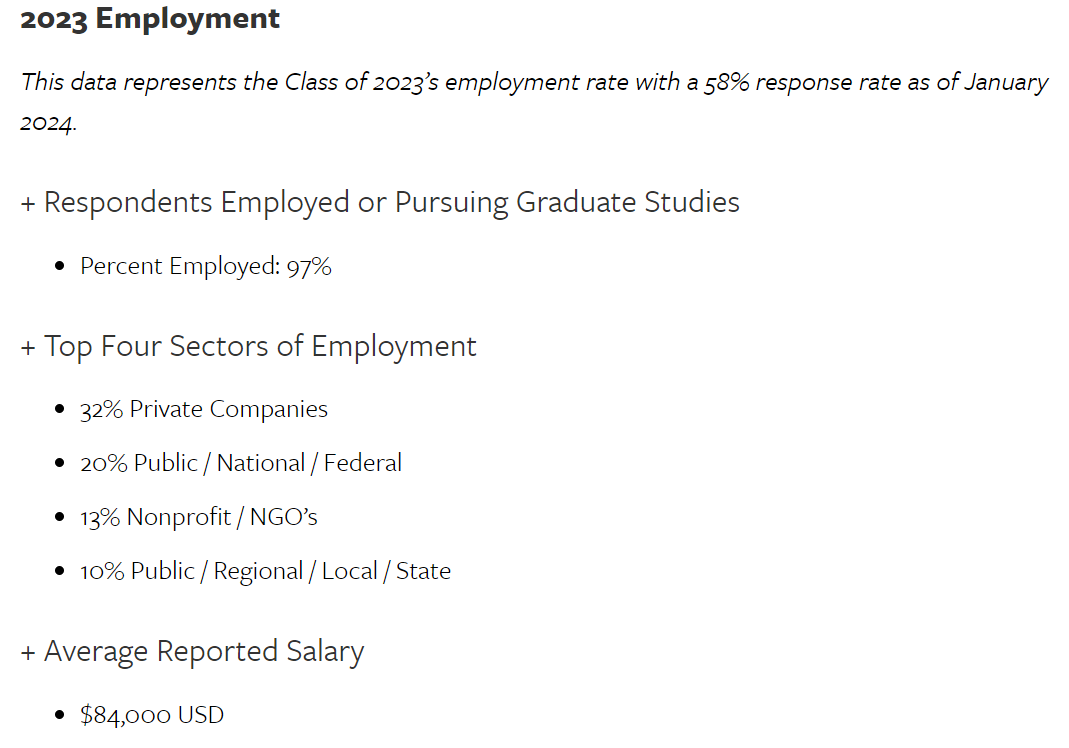
Task: Click bullet point before '$84,000 USD'
Action: point(60,716)
